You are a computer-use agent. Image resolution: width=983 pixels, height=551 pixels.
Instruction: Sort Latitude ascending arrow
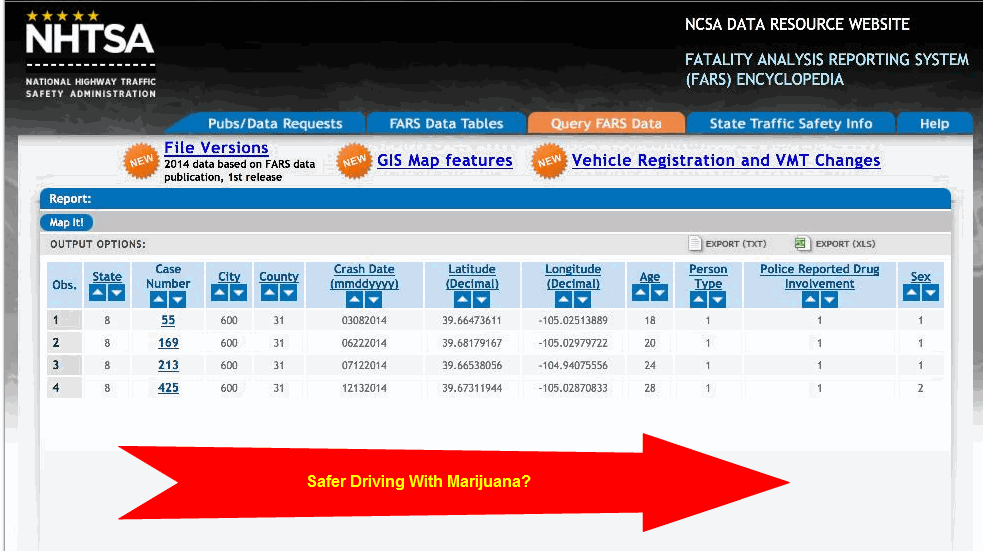click(x=463, y=300)
